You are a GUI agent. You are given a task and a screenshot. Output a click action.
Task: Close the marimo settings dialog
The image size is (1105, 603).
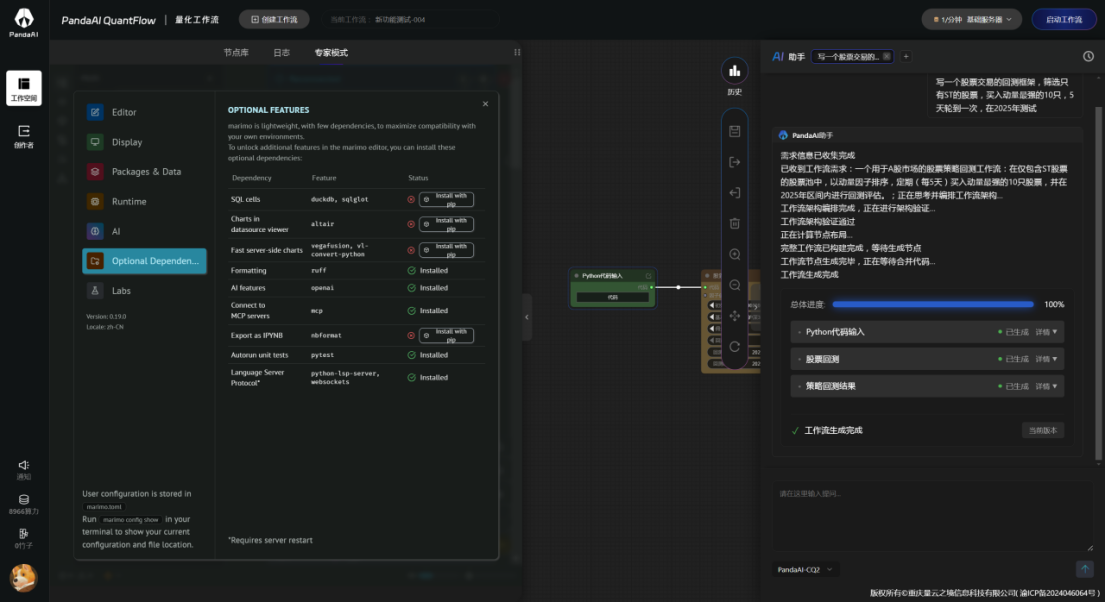click(x=485, y=104)
